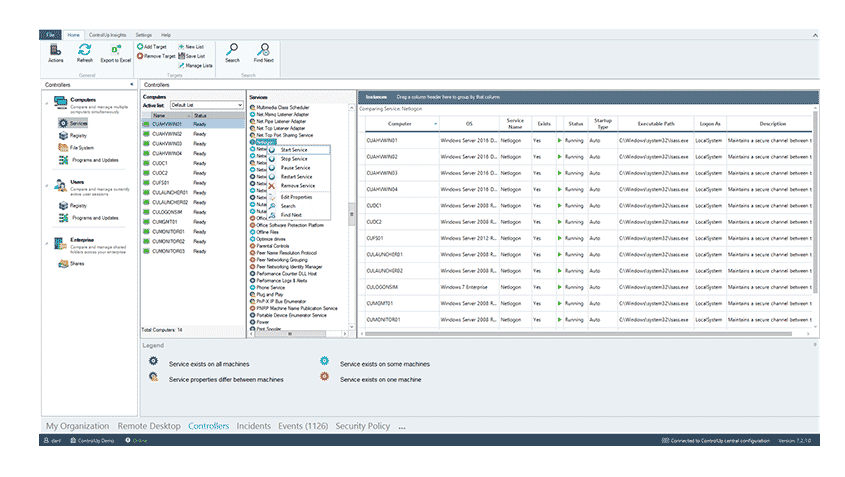Open the Actions ribbon button
This screenshot has width=845, height=477.
(x=56, y=53)
